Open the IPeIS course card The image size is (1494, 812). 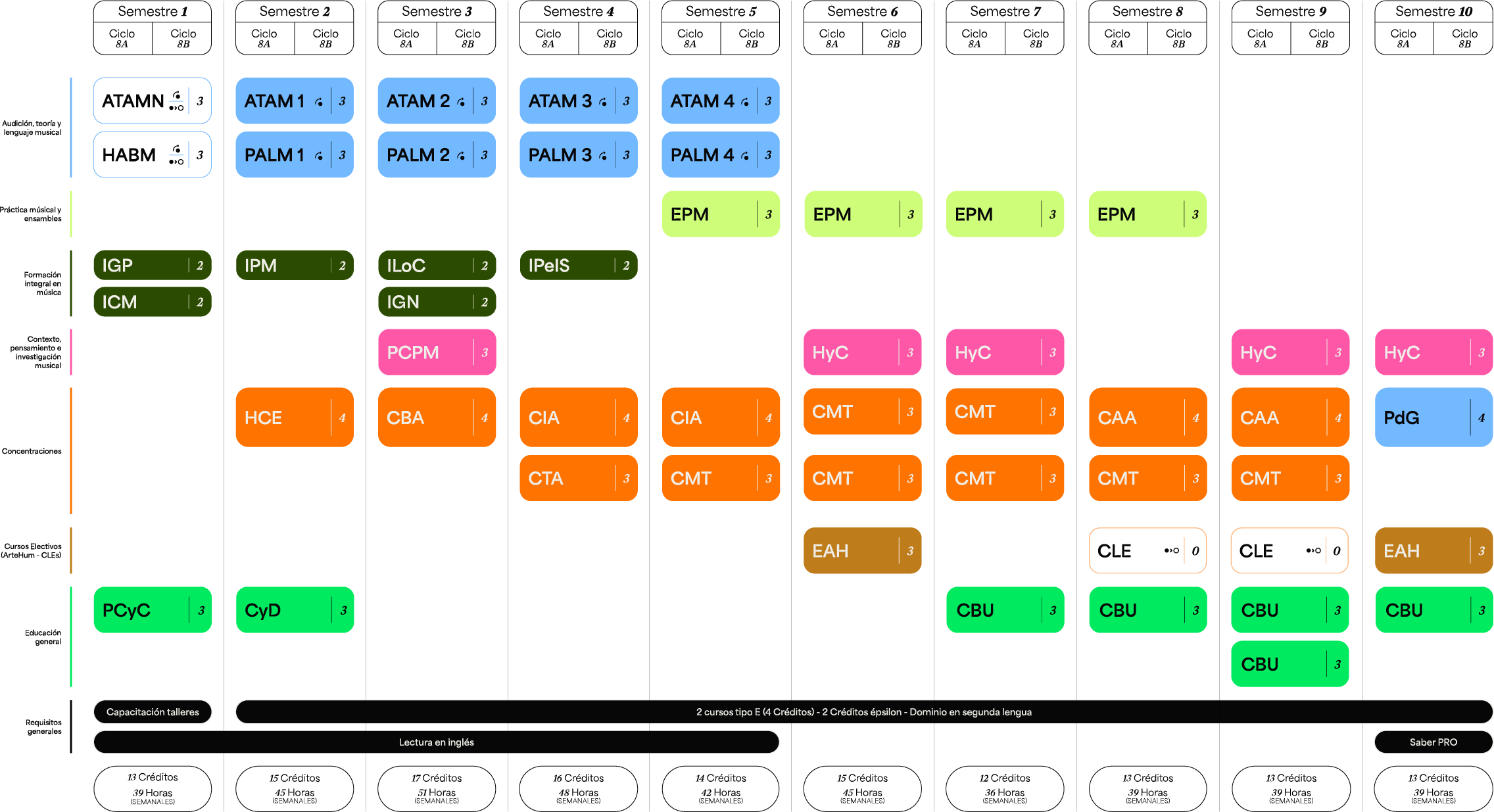point(579,266)
